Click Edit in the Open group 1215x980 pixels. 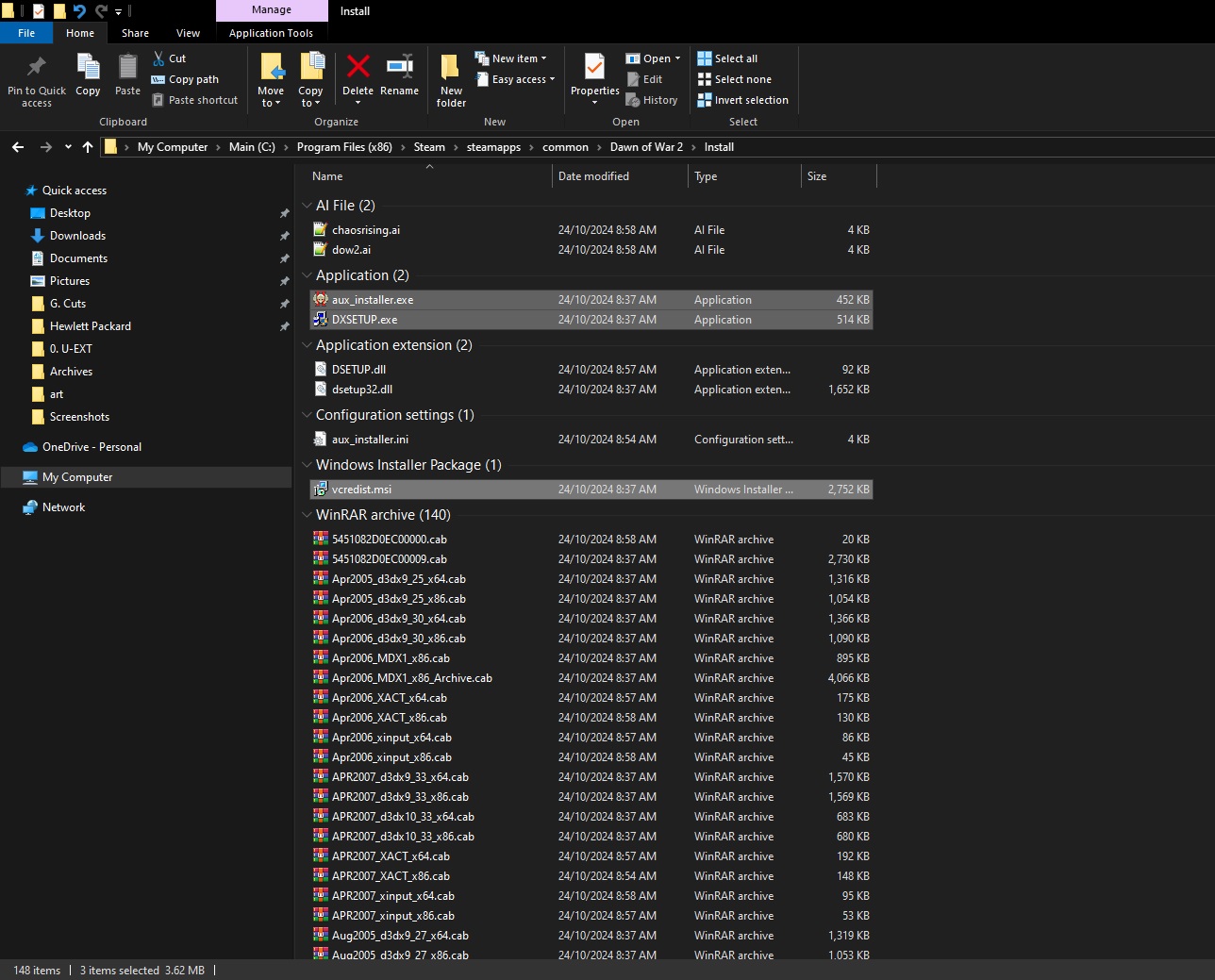tap(645, 79)
